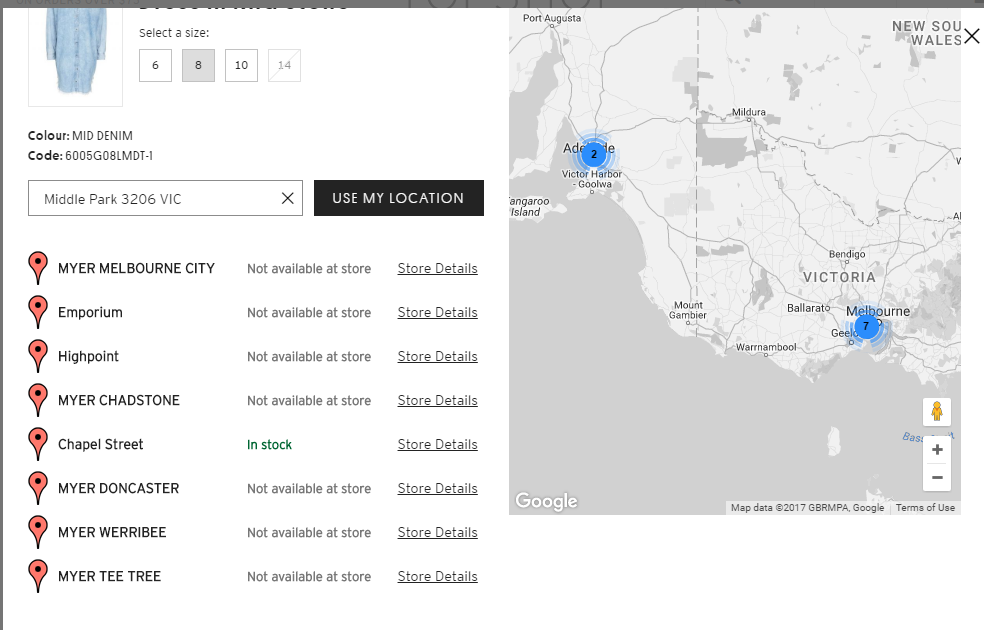Click the Highpoint store name
The width and height of the screenshot is (984, 630).
[88, 356]
